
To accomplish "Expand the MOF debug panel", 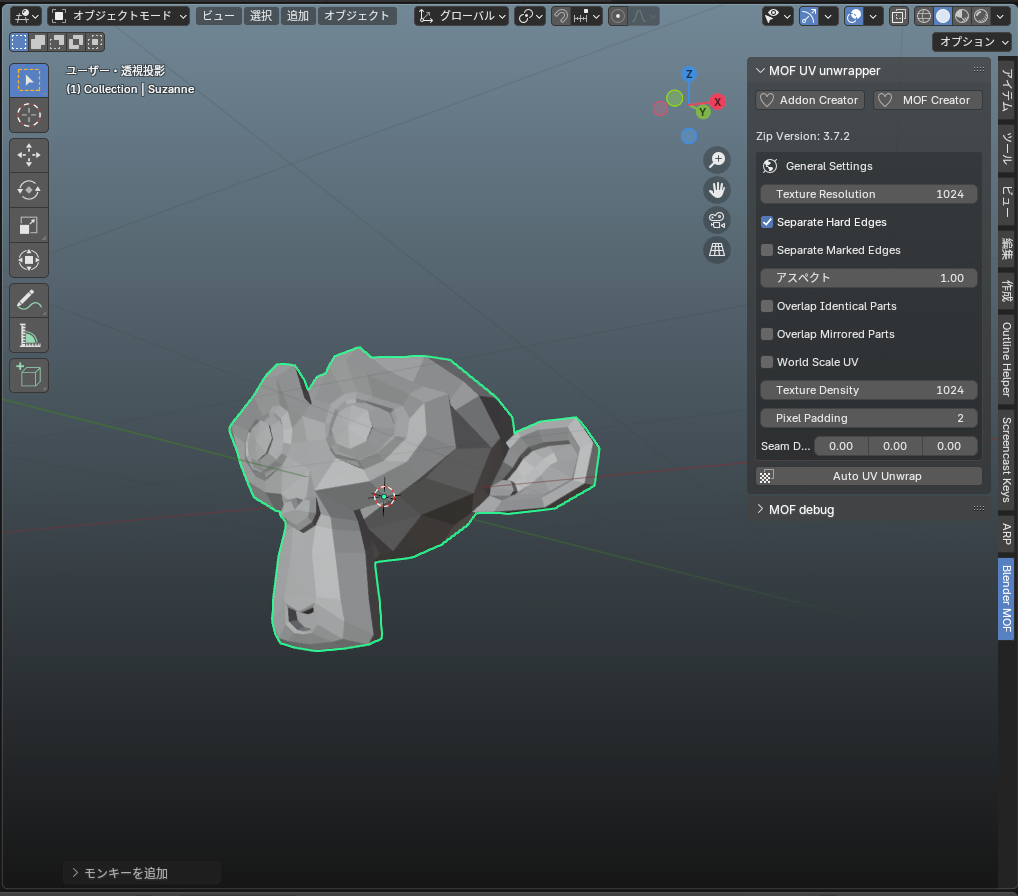I will [x=760, y=509].
